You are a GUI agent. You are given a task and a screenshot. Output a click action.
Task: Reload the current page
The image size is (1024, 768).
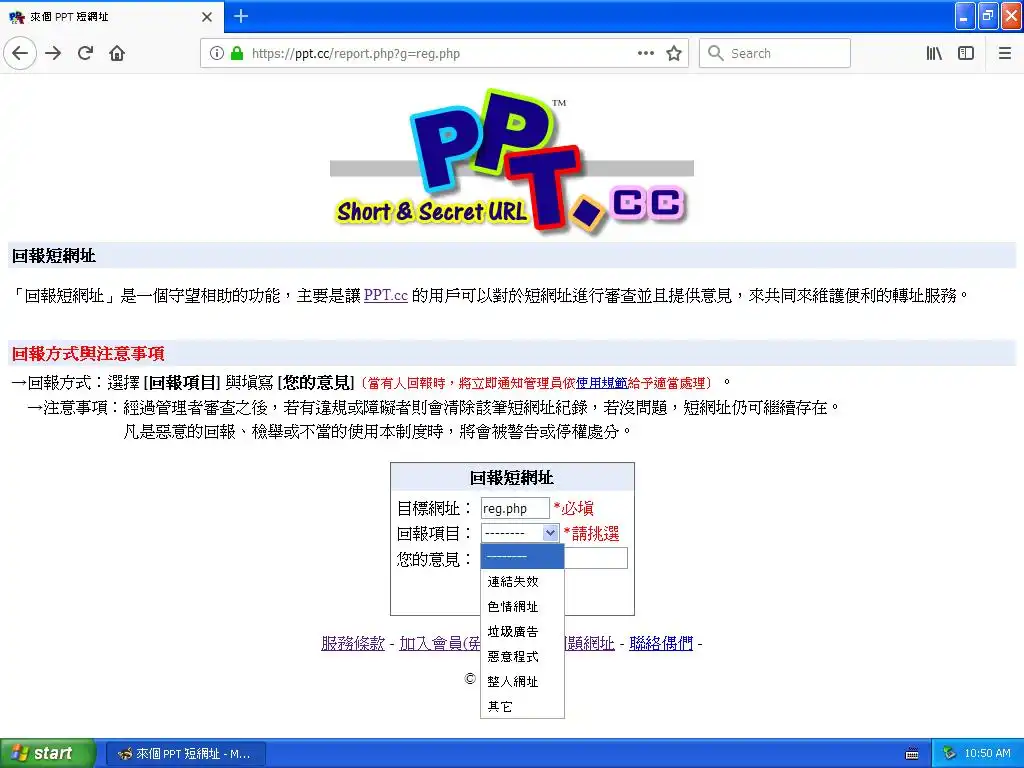pyautogui.click(x=86, y=53)
